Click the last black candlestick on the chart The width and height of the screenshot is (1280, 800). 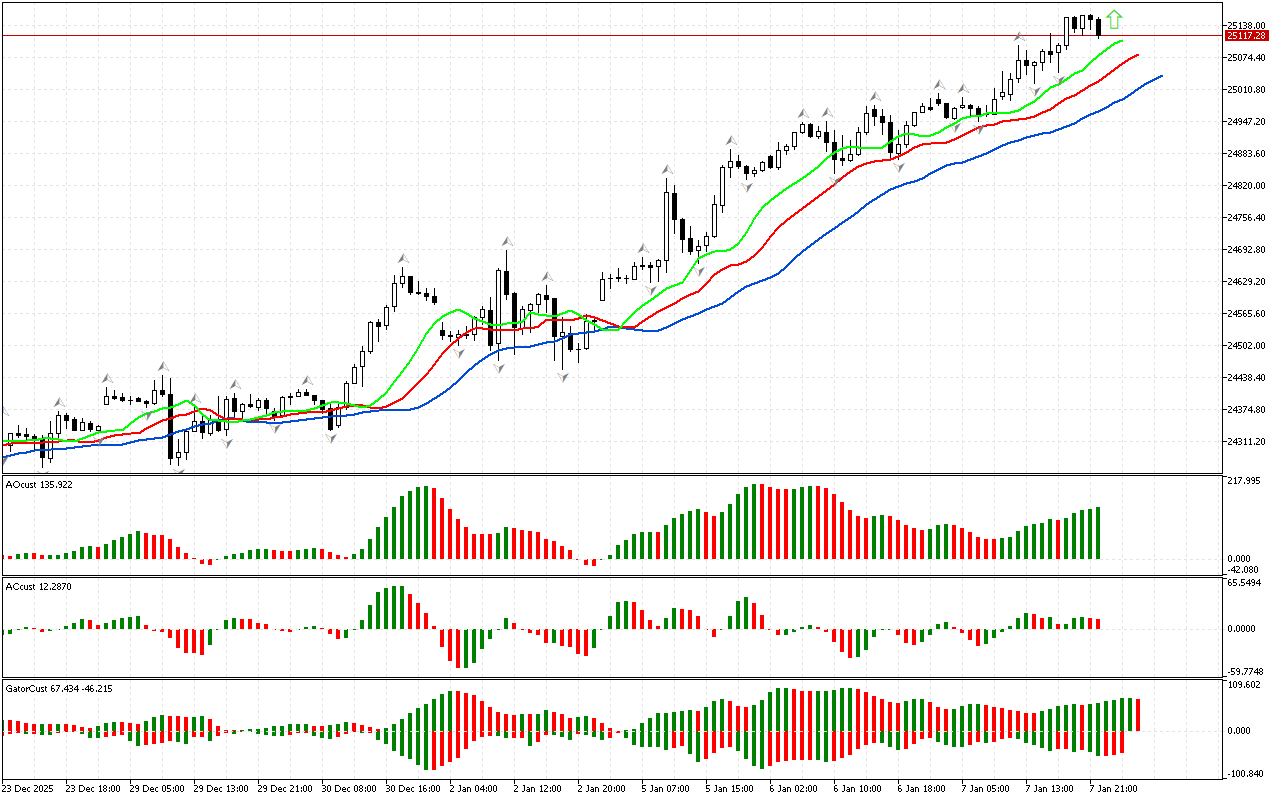(1099, 29)
